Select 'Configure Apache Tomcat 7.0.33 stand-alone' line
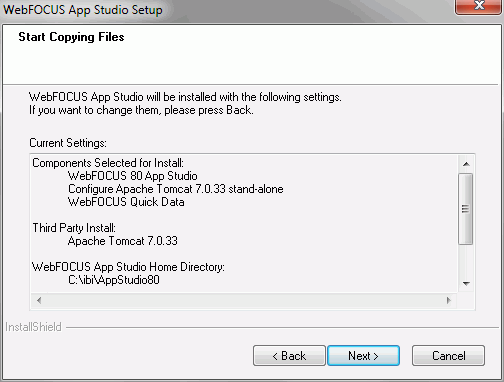The height and width of the screenshot is (382, 504). [176, 189]
